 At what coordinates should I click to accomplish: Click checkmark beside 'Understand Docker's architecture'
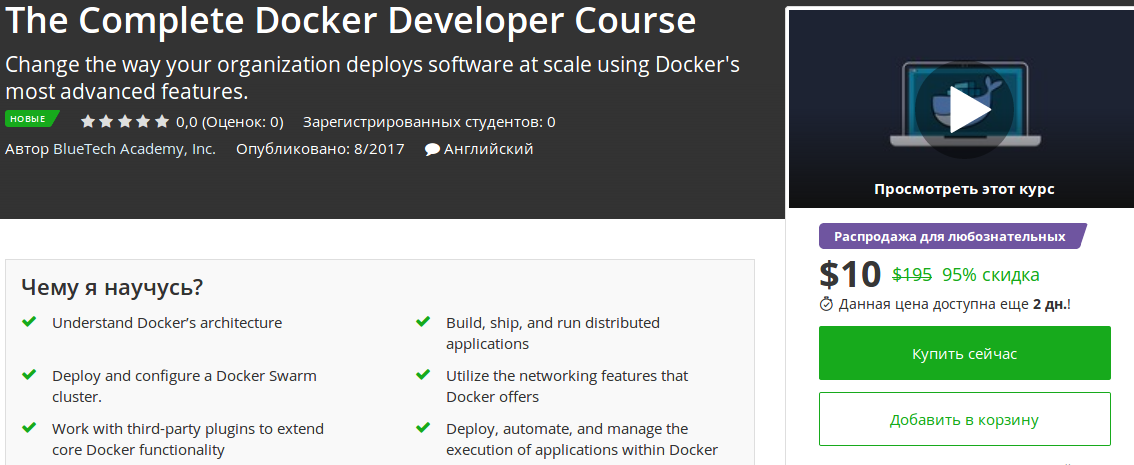29,321
